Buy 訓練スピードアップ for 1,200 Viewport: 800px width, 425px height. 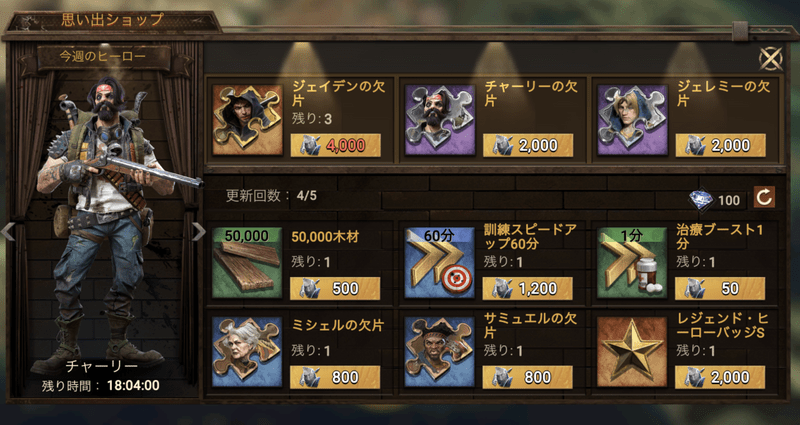pos(528,288)
